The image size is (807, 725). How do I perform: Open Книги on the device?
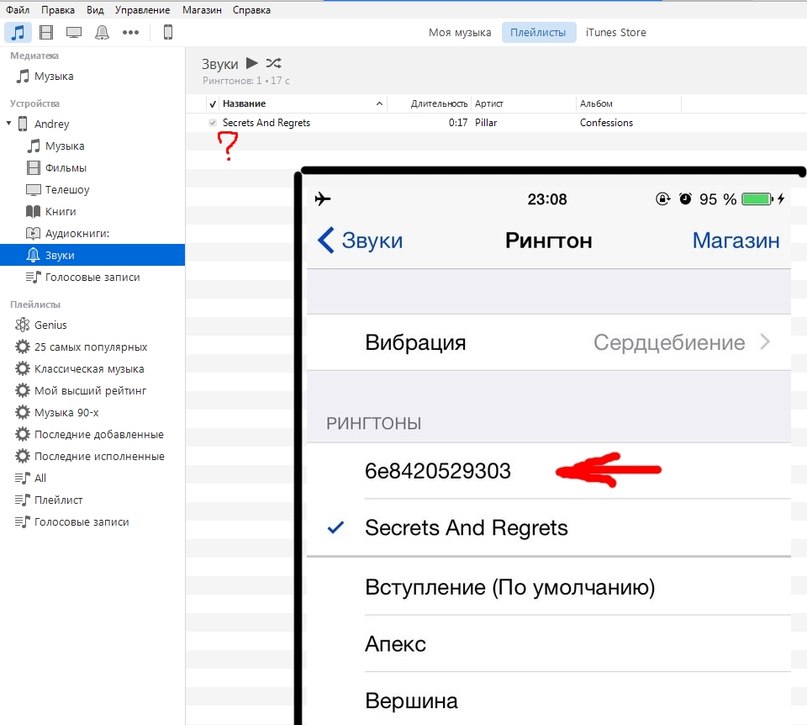tap(60, 211)
